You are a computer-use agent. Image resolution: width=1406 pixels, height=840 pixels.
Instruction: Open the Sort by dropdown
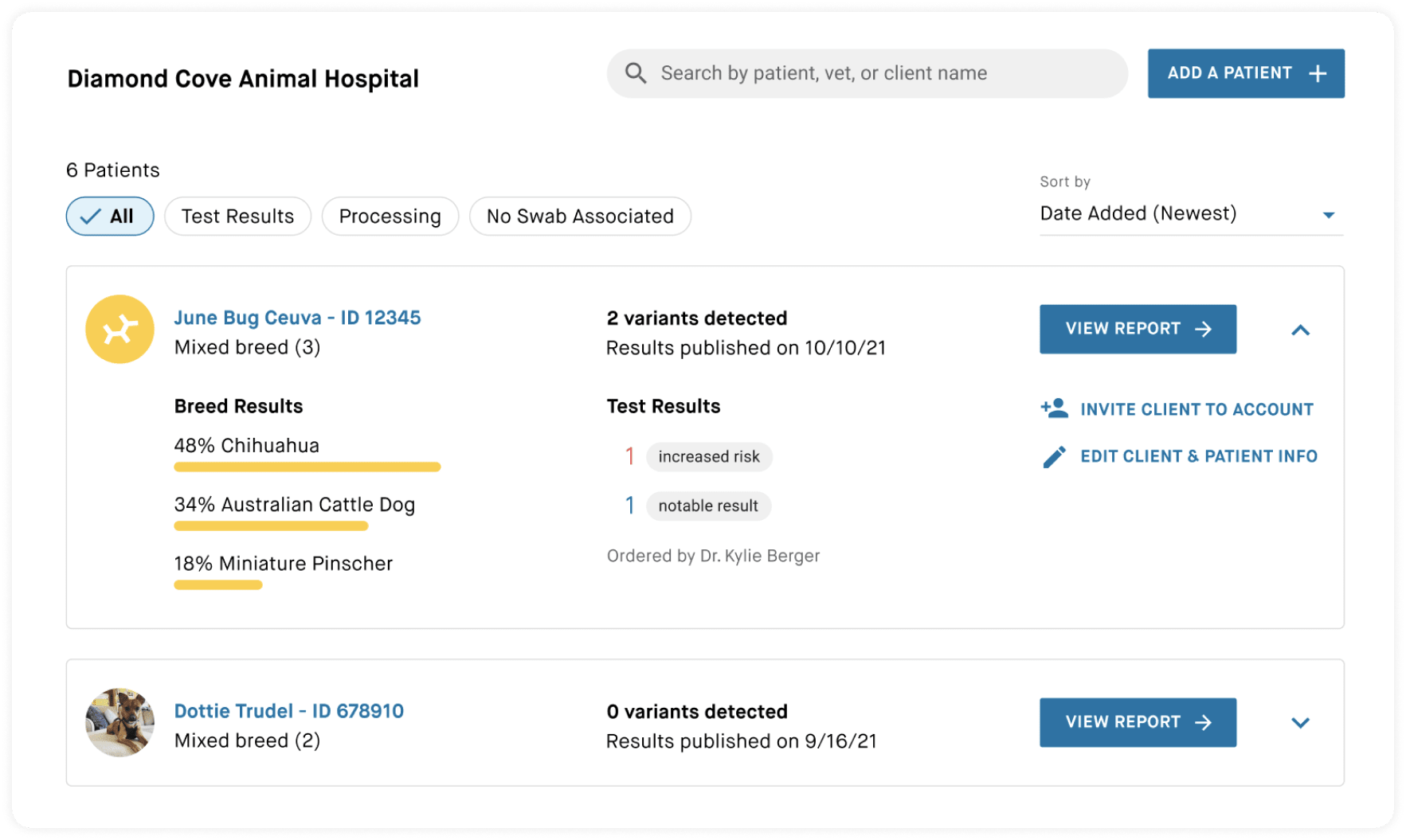[1190, 213]
